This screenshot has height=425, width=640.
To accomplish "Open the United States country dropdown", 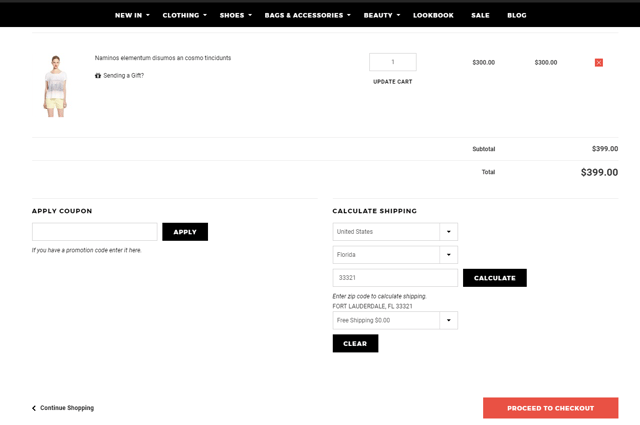I will click(x=395, y=231).
